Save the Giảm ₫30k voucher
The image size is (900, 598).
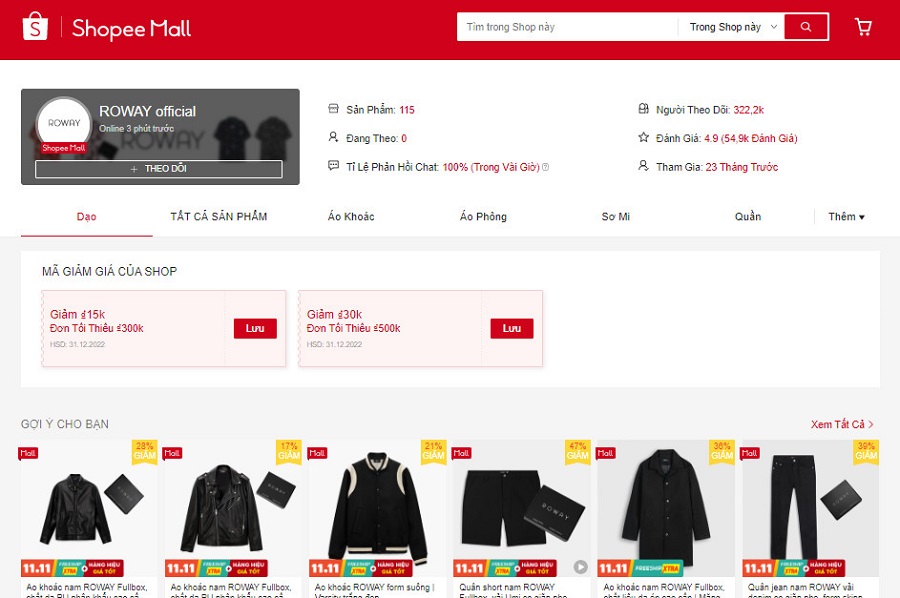click(511, 328)
